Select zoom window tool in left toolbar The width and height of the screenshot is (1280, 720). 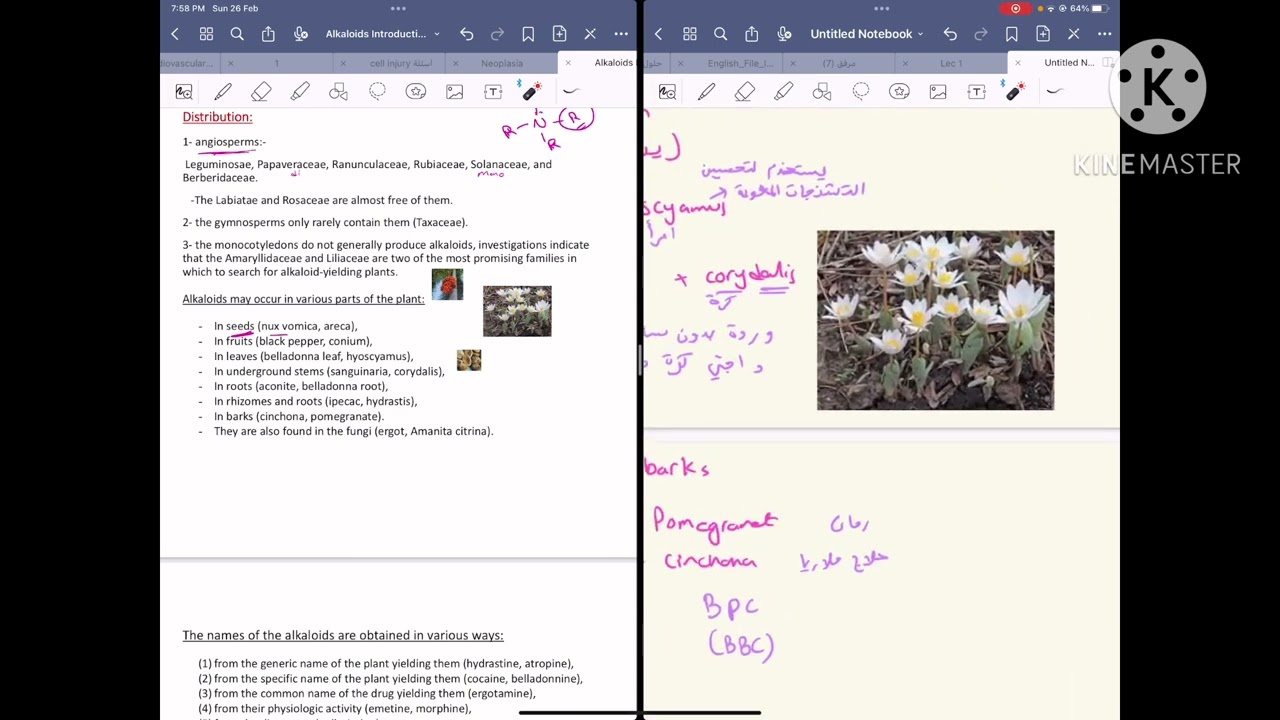click(184, 92)
